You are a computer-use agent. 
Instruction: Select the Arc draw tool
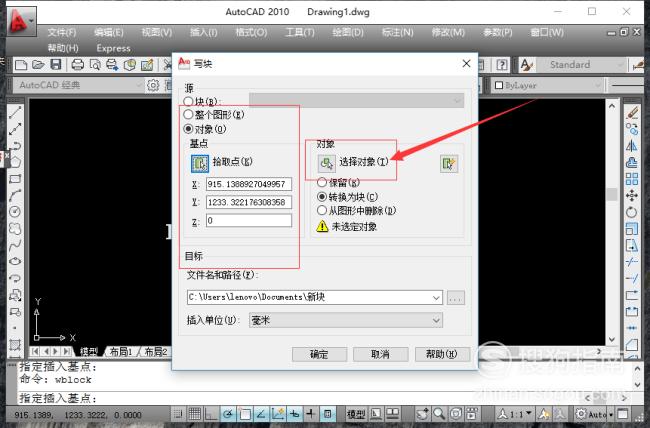tap(15, 195)
